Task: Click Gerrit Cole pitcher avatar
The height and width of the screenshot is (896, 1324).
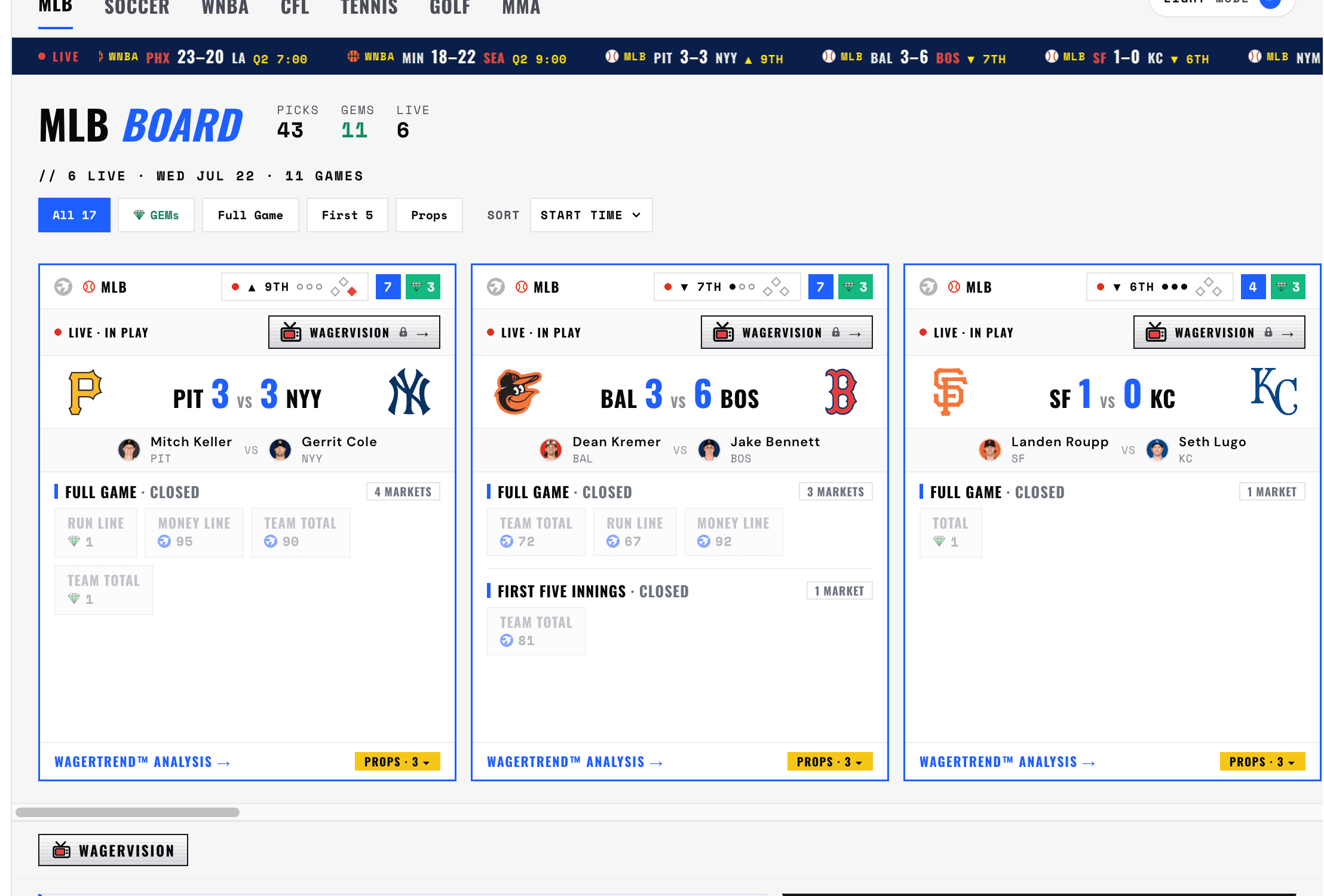Action: coord(280,449)
